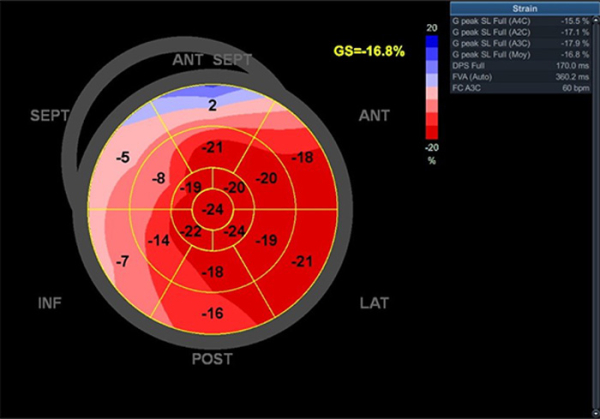Select the -14 strain segment
Viewport: 600px width, 419px height.
158,241
